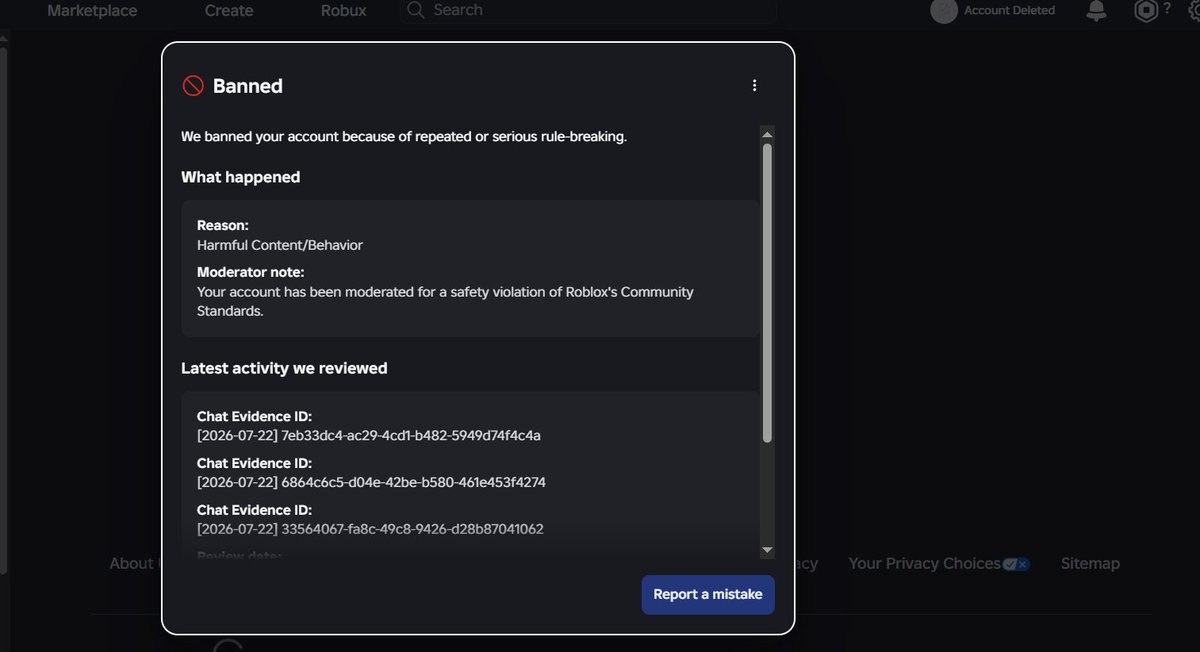Open the three-dot menu in Banned dialog
This screenshot has width=1200, height=652.
755,86
